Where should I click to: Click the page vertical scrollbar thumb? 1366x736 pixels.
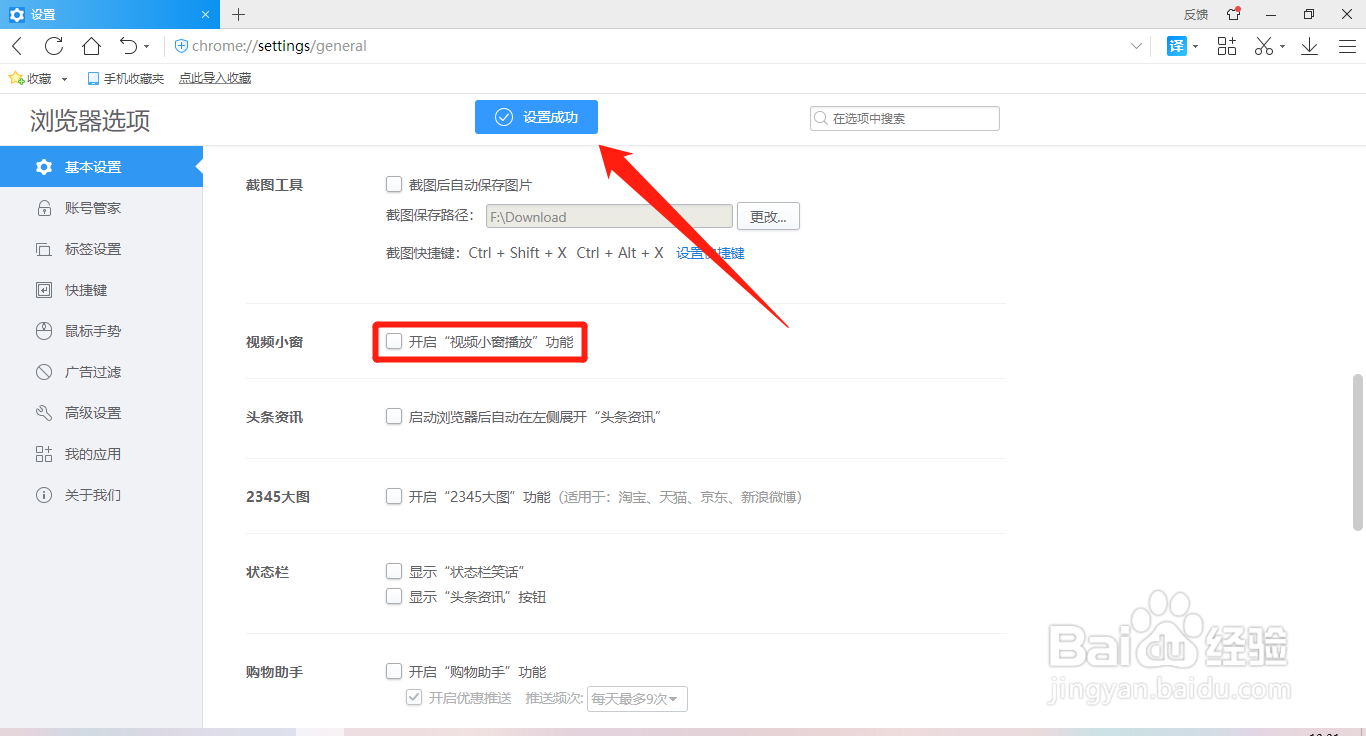point(1358,452)
